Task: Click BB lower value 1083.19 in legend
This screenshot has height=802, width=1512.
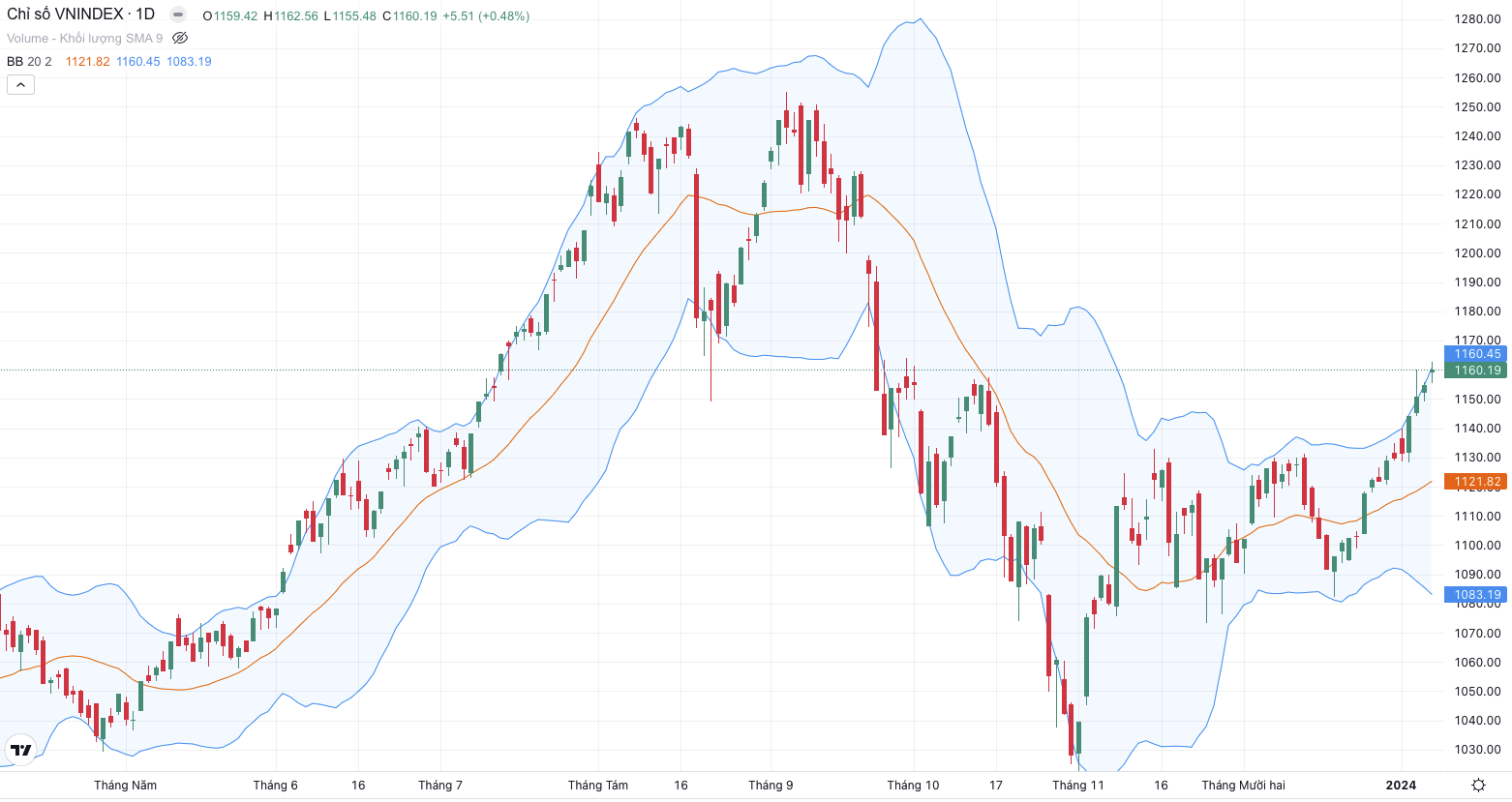Action: pos(189,62)
